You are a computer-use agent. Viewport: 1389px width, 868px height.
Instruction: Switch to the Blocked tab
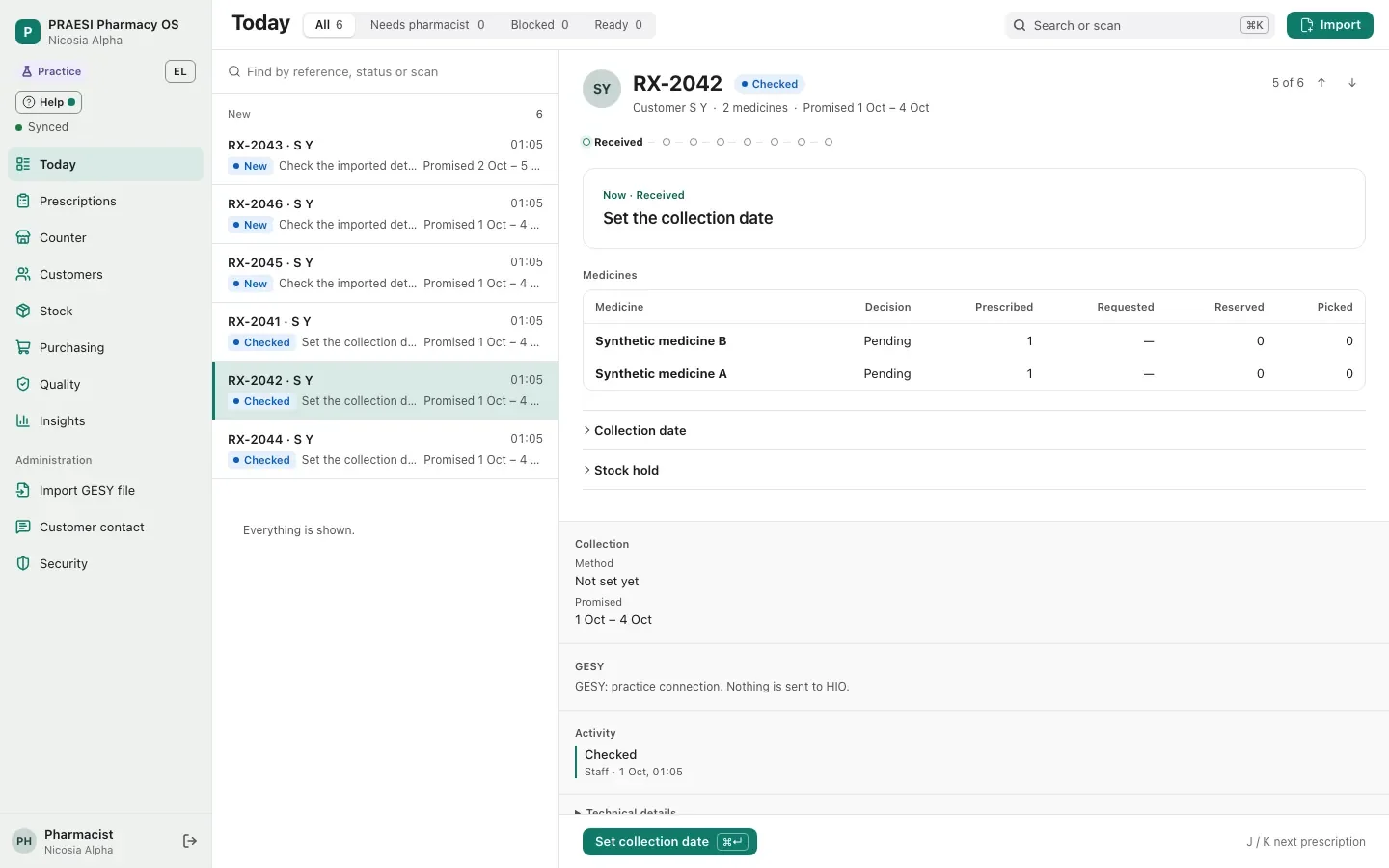click(540, 25)
